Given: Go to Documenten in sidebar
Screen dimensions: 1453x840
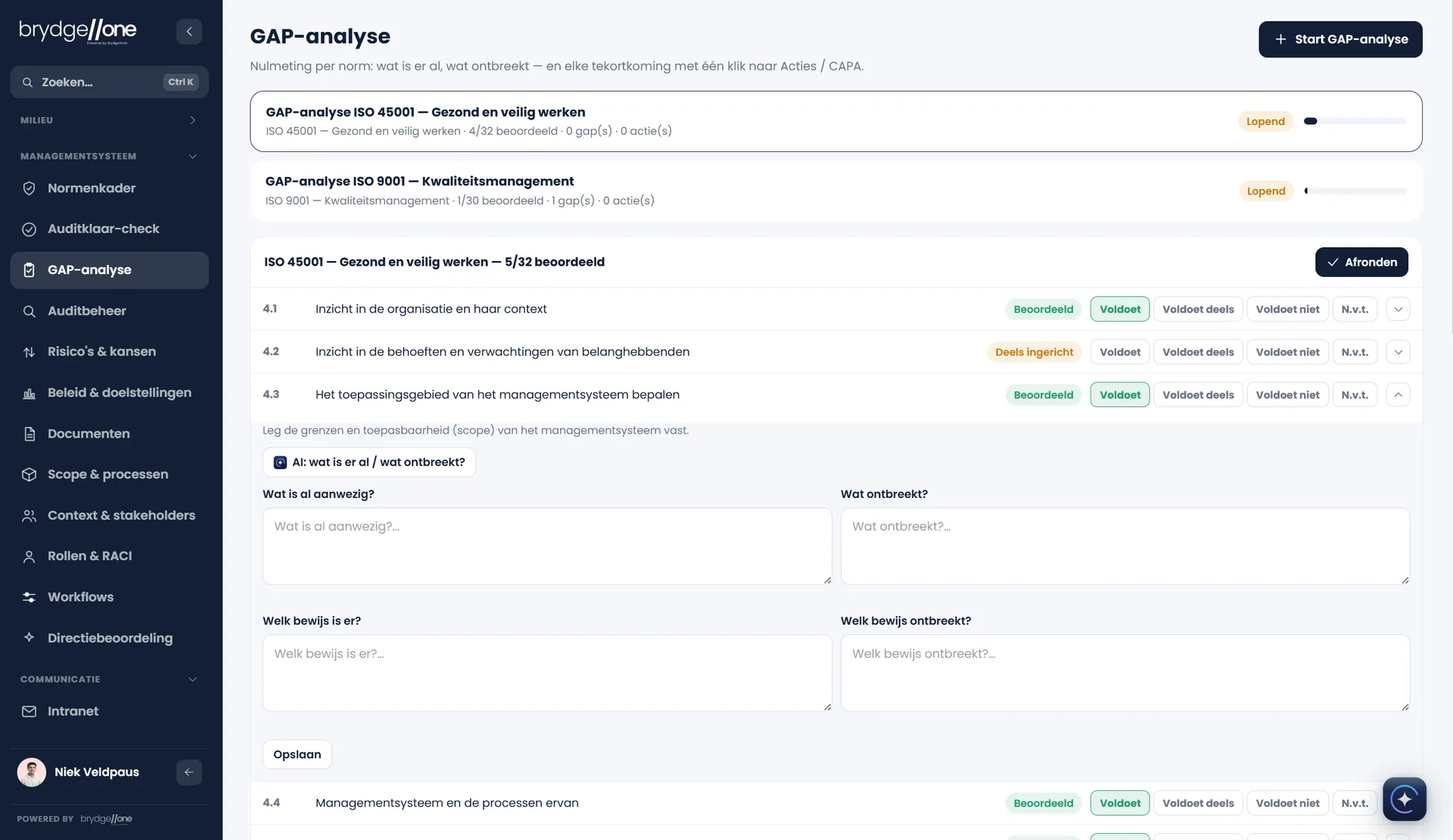Looking at the screenshot, I should (110, 434).
